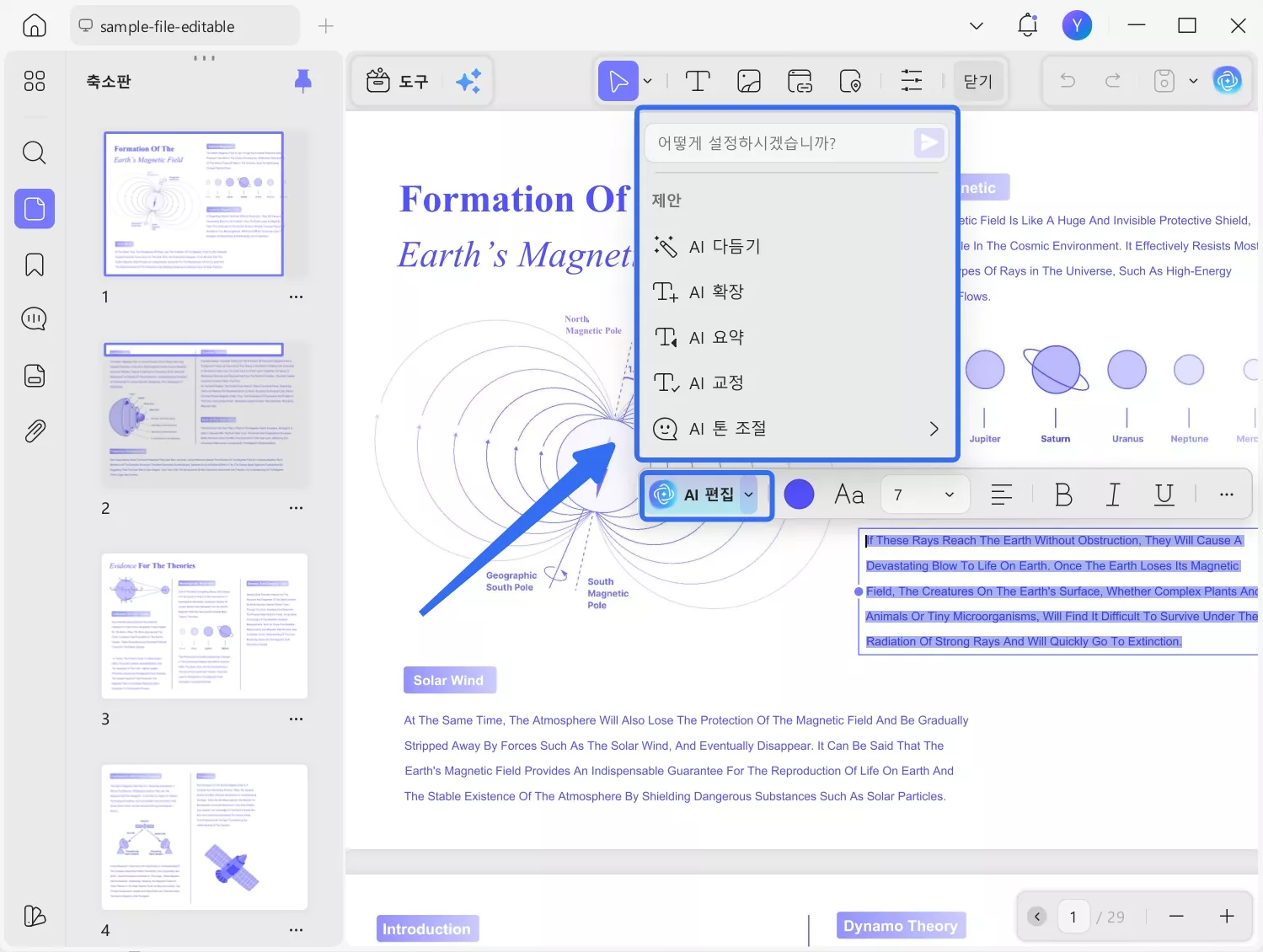1263x952 pixels.
Task: Choose AI 다듬기 from suggestions
Action: [797, 246]
